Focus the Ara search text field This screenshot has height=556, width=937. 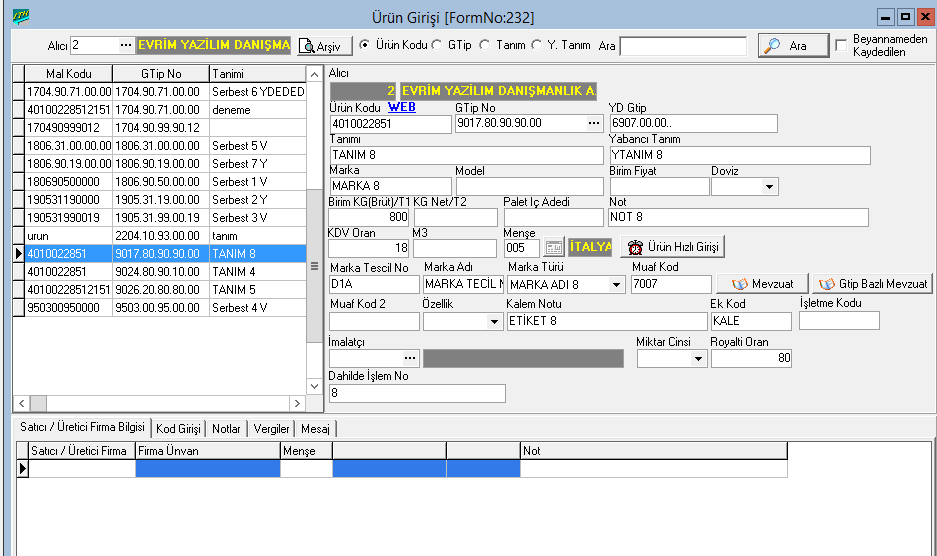pyautogui.click(x=683, y=46)
